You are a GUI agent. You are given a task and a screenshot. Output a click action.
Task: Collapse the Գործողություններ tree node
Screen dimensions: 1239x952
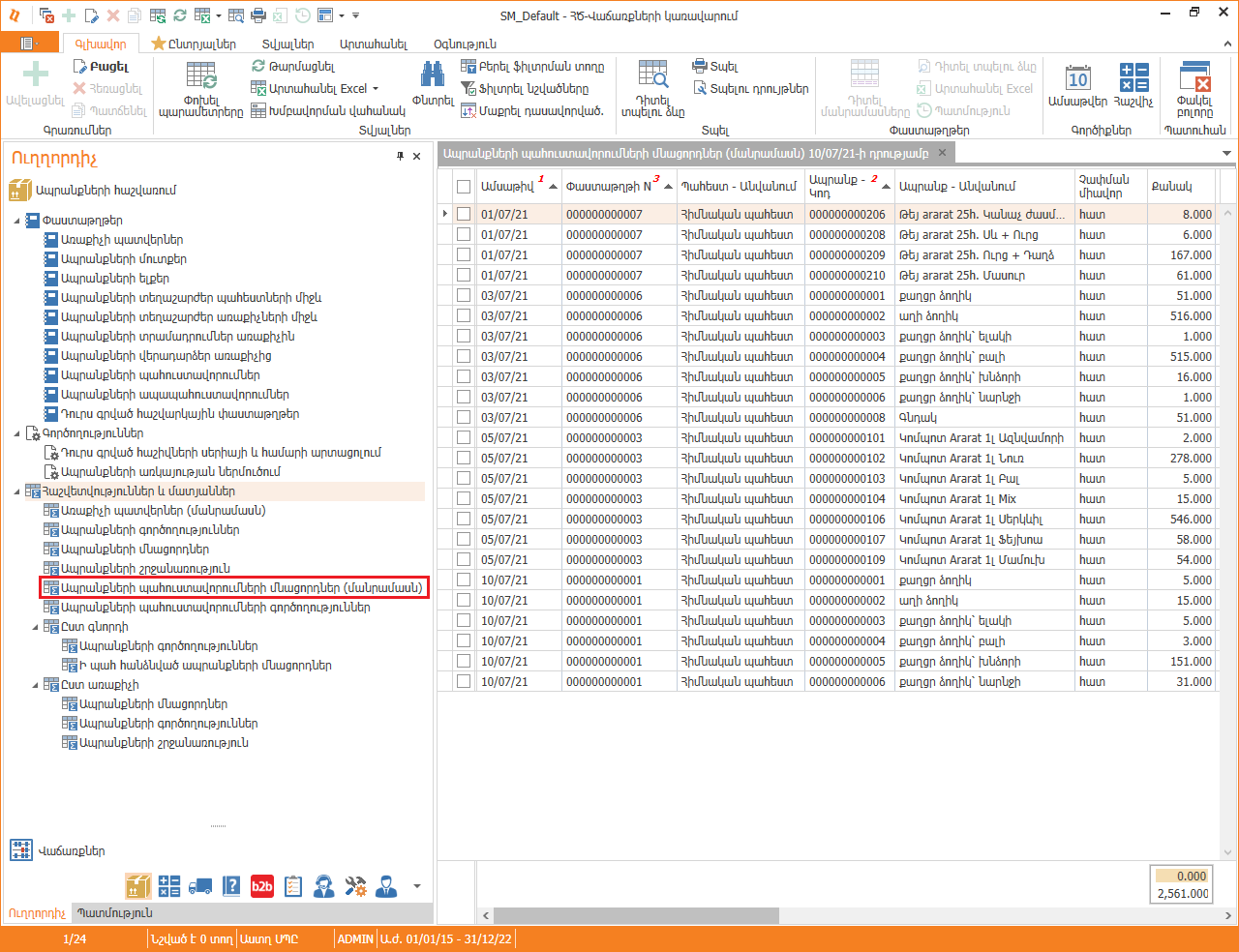pos(16,433)
